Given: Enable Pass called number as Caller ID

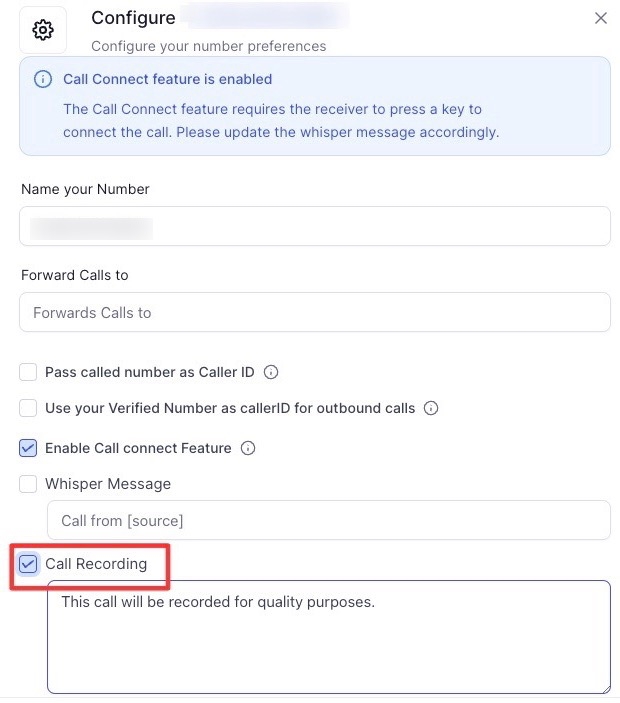Looking at the screenshot, I should pyautogui.click(x=29, y=372).
